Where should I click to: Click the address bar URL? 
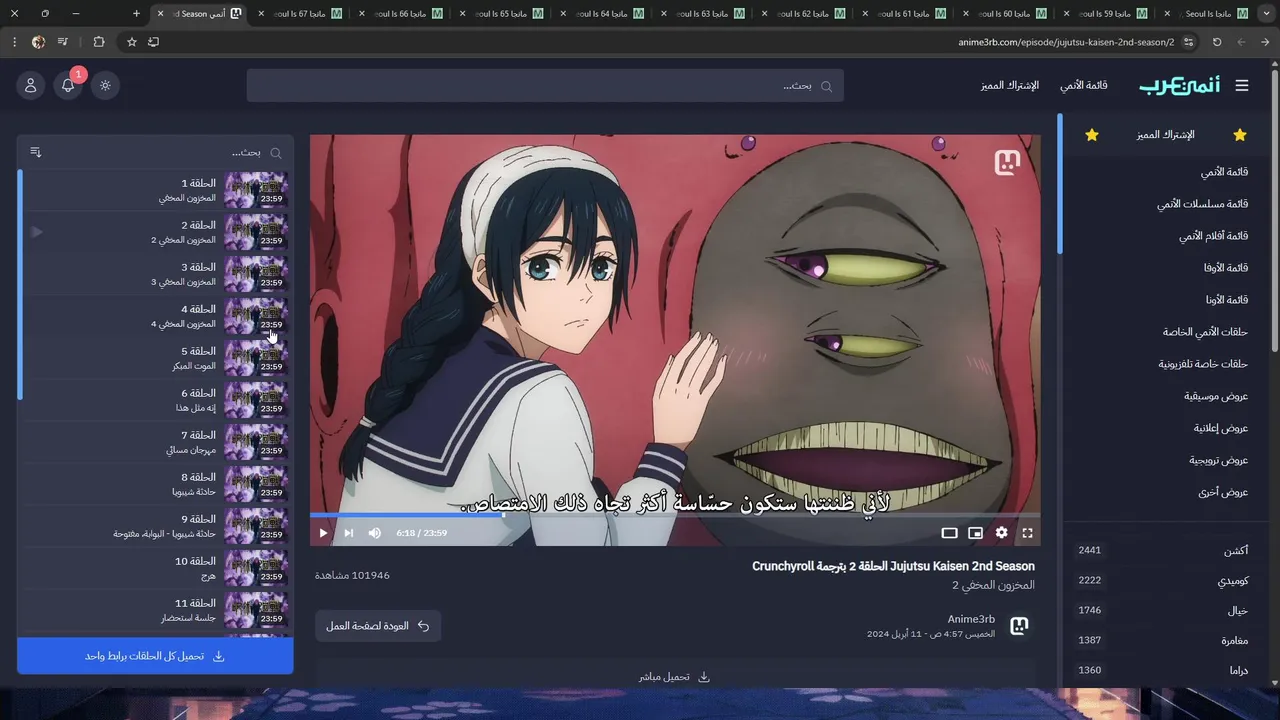click(1066, 42)
